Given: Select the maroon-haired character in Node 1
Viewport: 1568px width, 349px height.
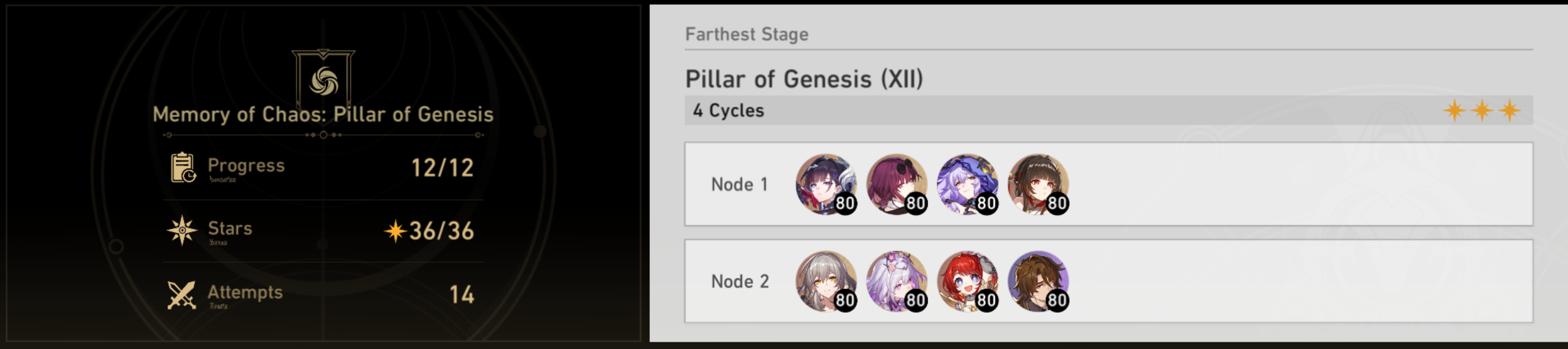Looking at the screenshot, I should click(x=897, y=184).
